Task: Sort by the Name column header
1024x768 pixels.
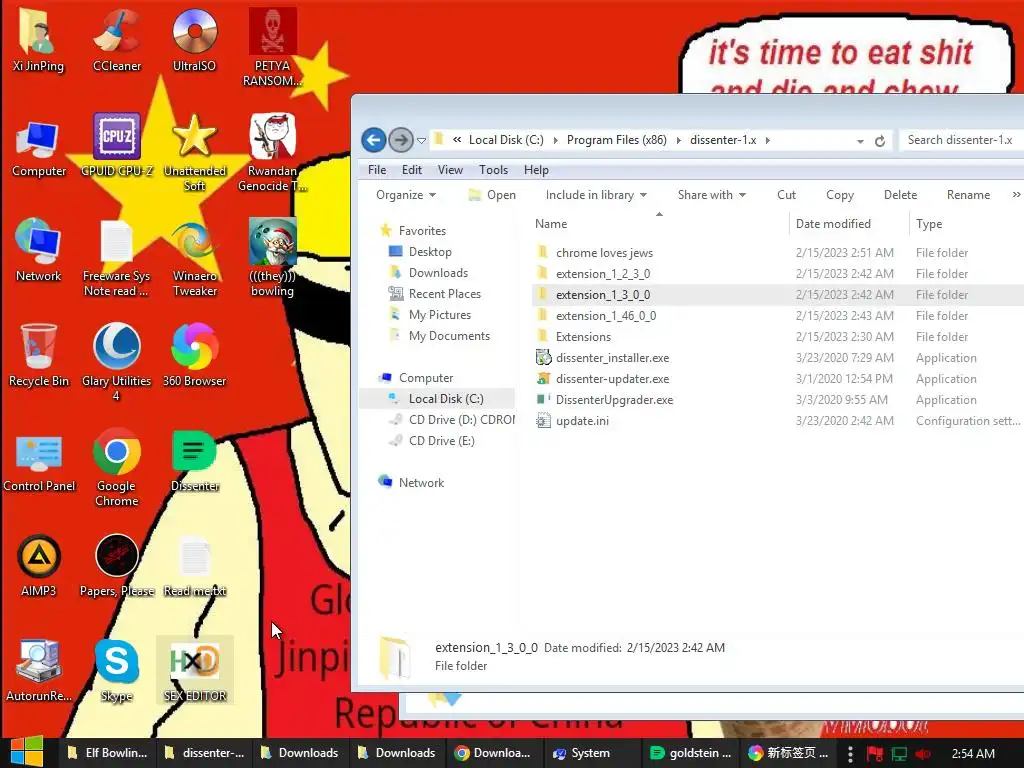Action: click(x=660, y=224)
